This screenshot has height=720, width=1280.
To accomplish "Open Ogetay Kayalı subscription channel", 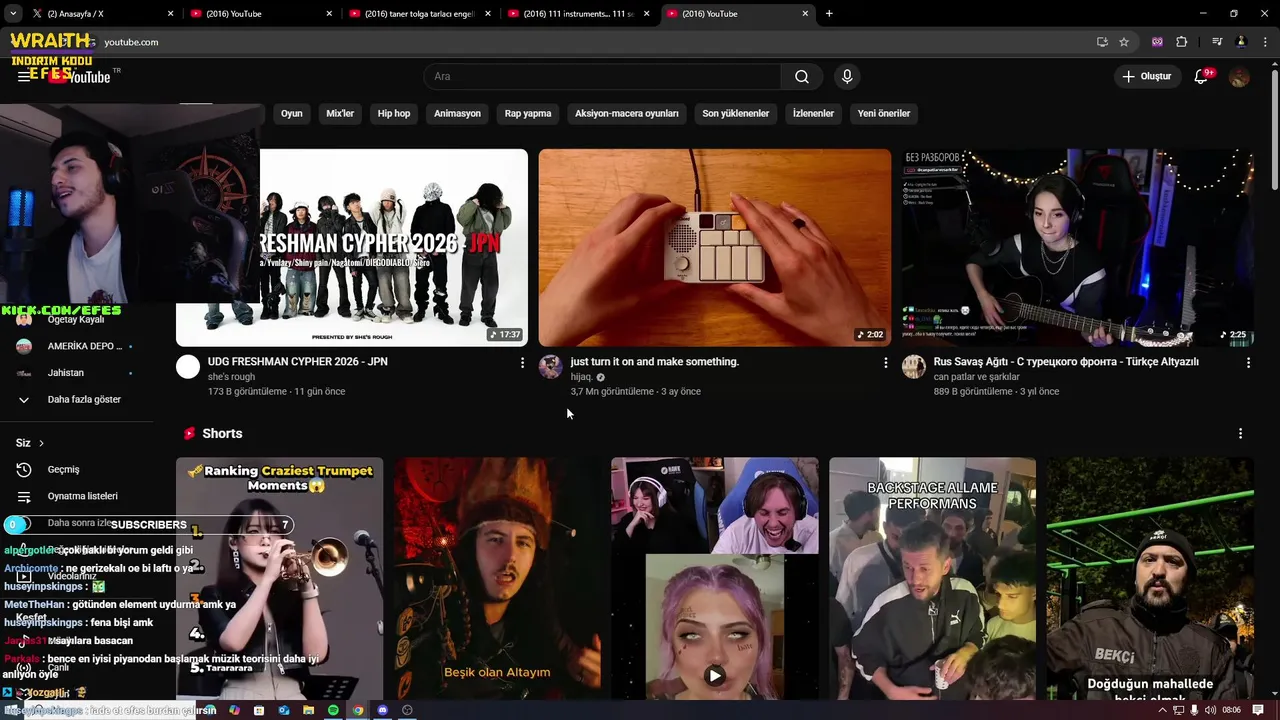I will click(x=75, y=320).
